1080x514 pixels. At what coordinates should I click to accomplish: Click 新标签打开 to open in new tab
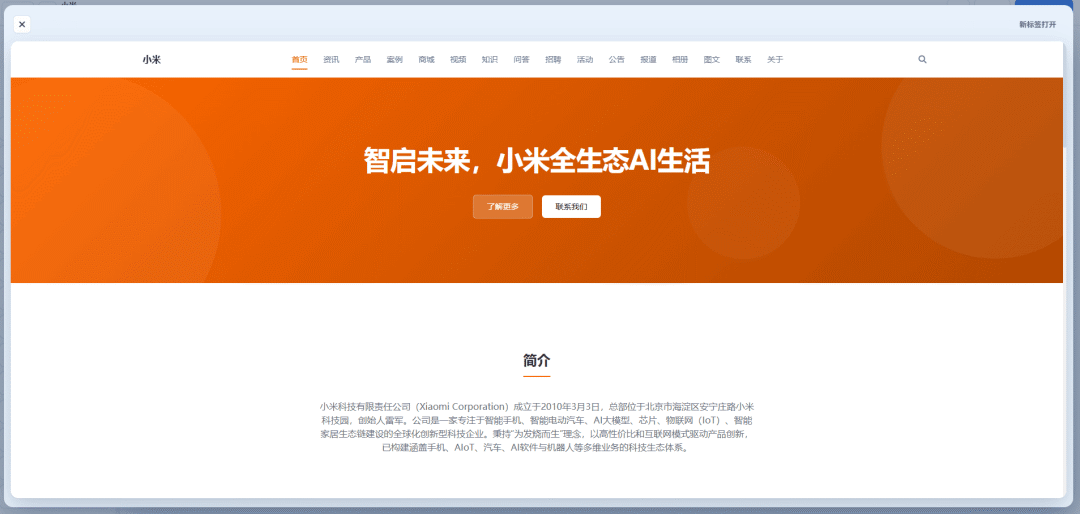1037,24
